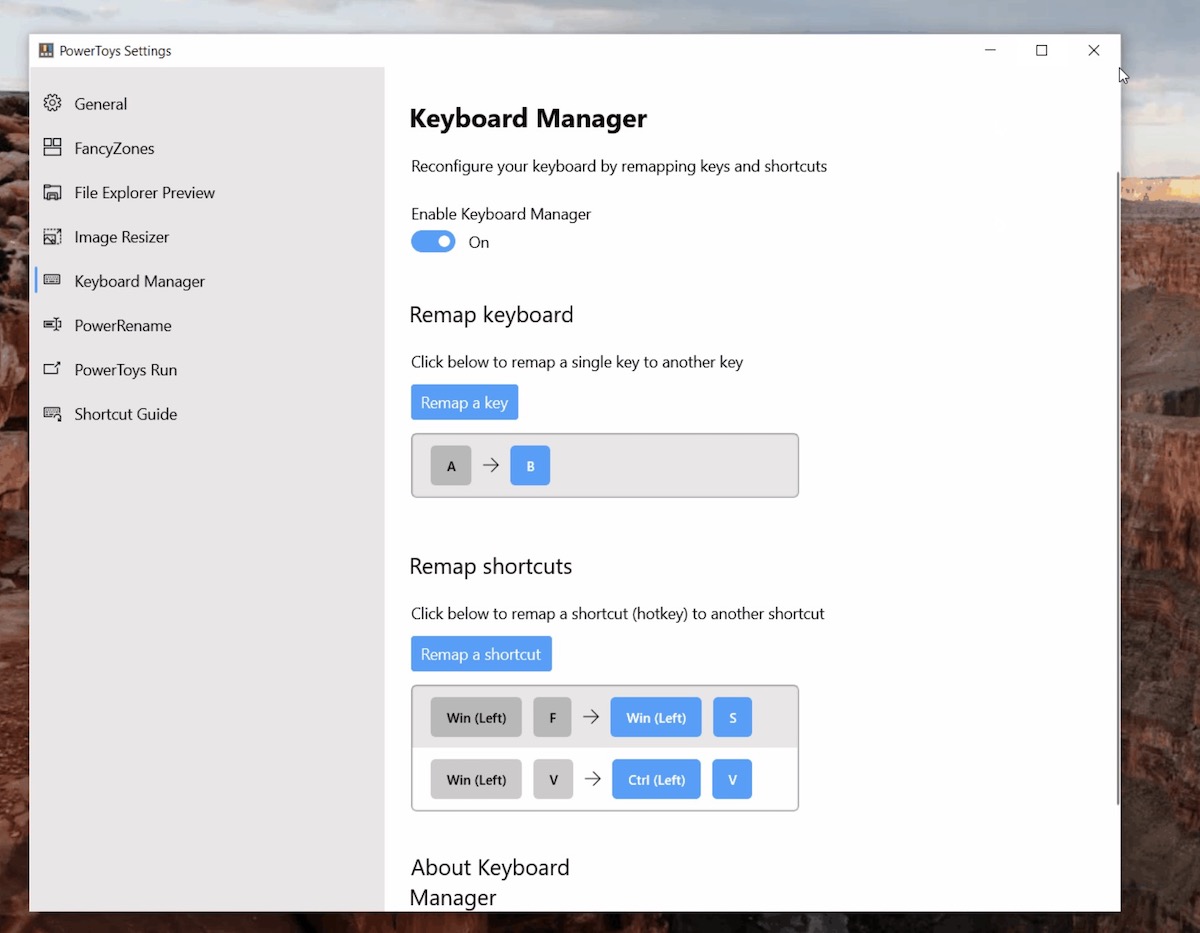Select the FancyZones layout icon in sidebar
The height and width of the screenshot is (933, 1200).
(53, 148)
